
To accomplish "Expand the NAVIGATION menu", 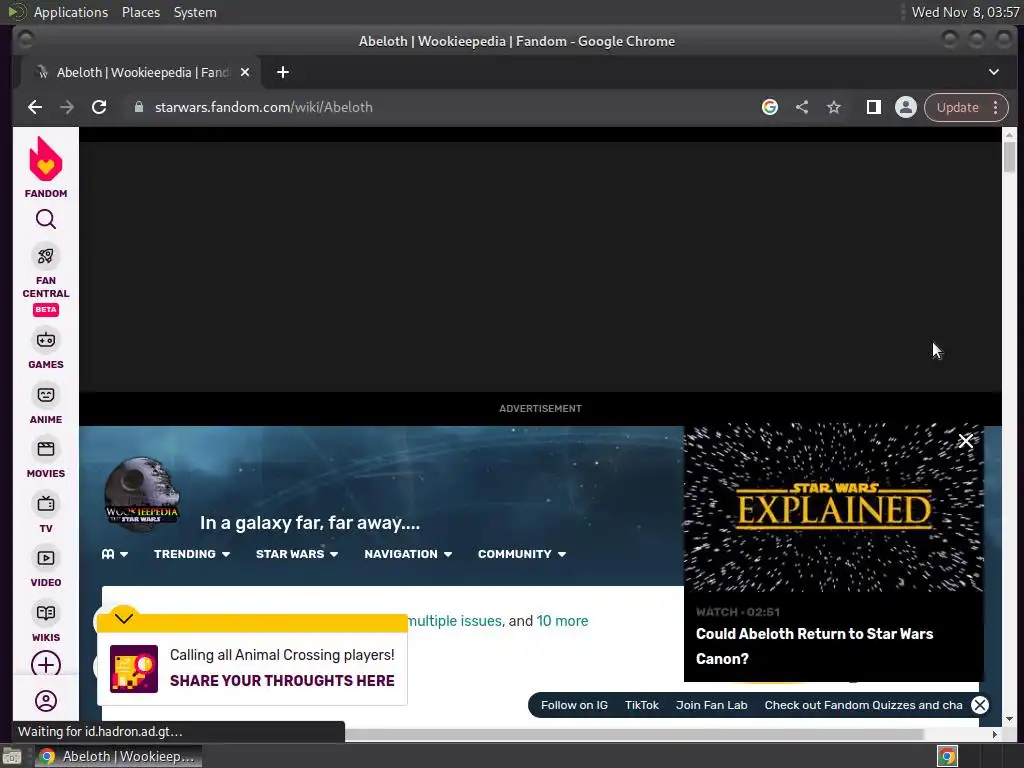I will pos(408,554).
